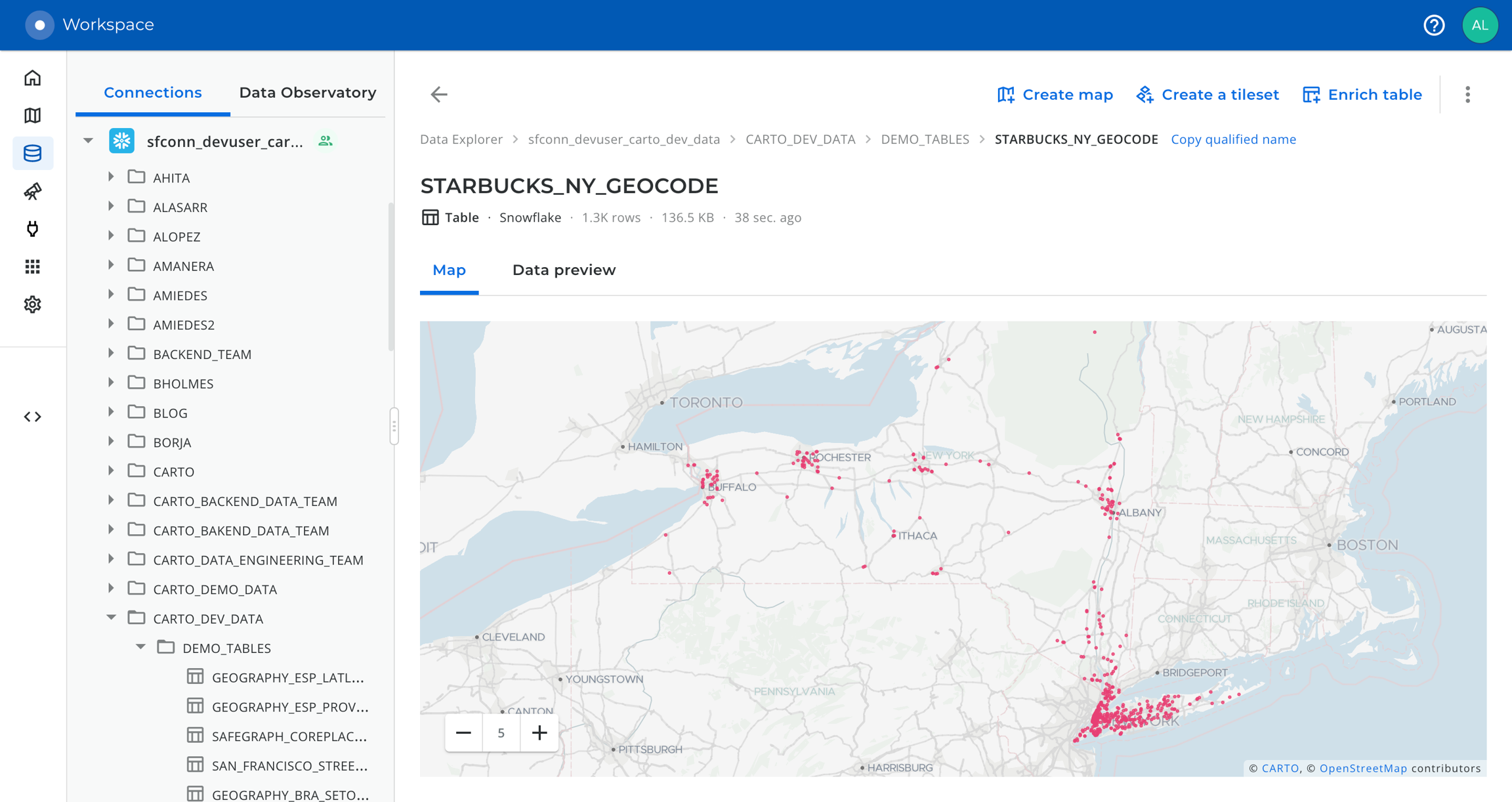Click the help question mark icon
This screenshot has height=802, width=1512.
[x=1434, y=25]
